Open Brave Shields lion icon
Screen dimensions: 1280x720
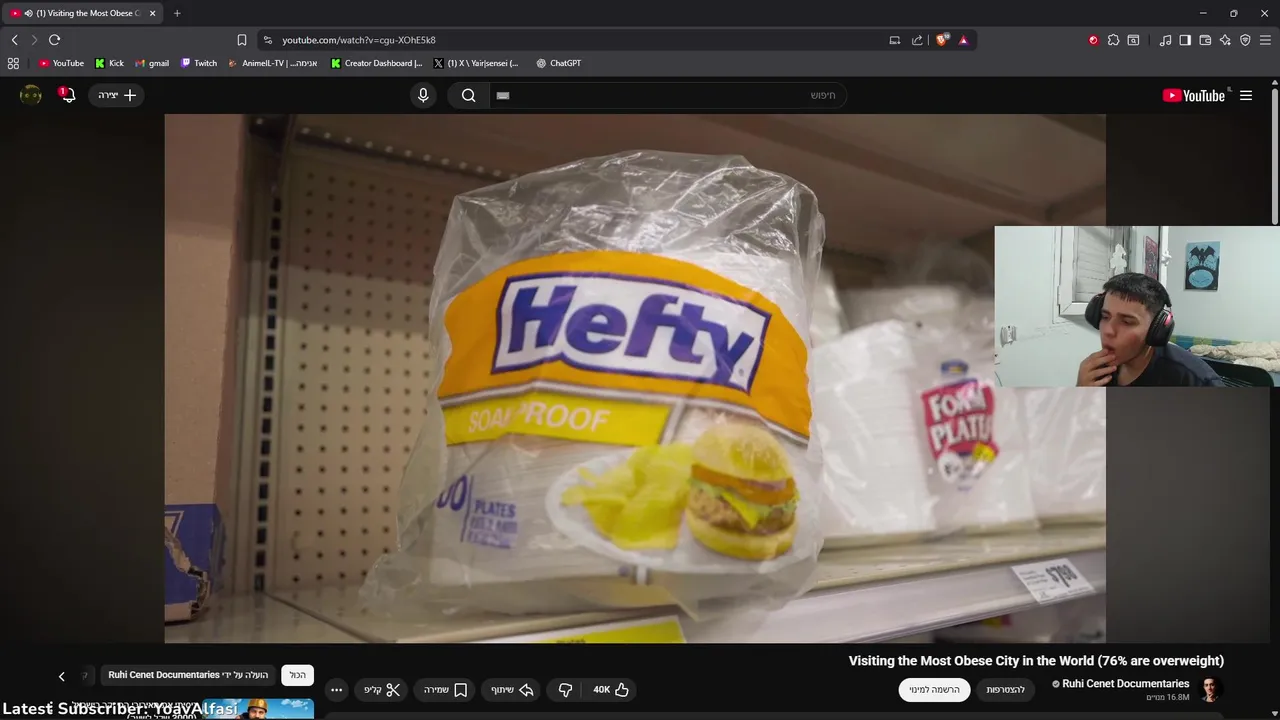pyautogui.click(x=942, y=40)
